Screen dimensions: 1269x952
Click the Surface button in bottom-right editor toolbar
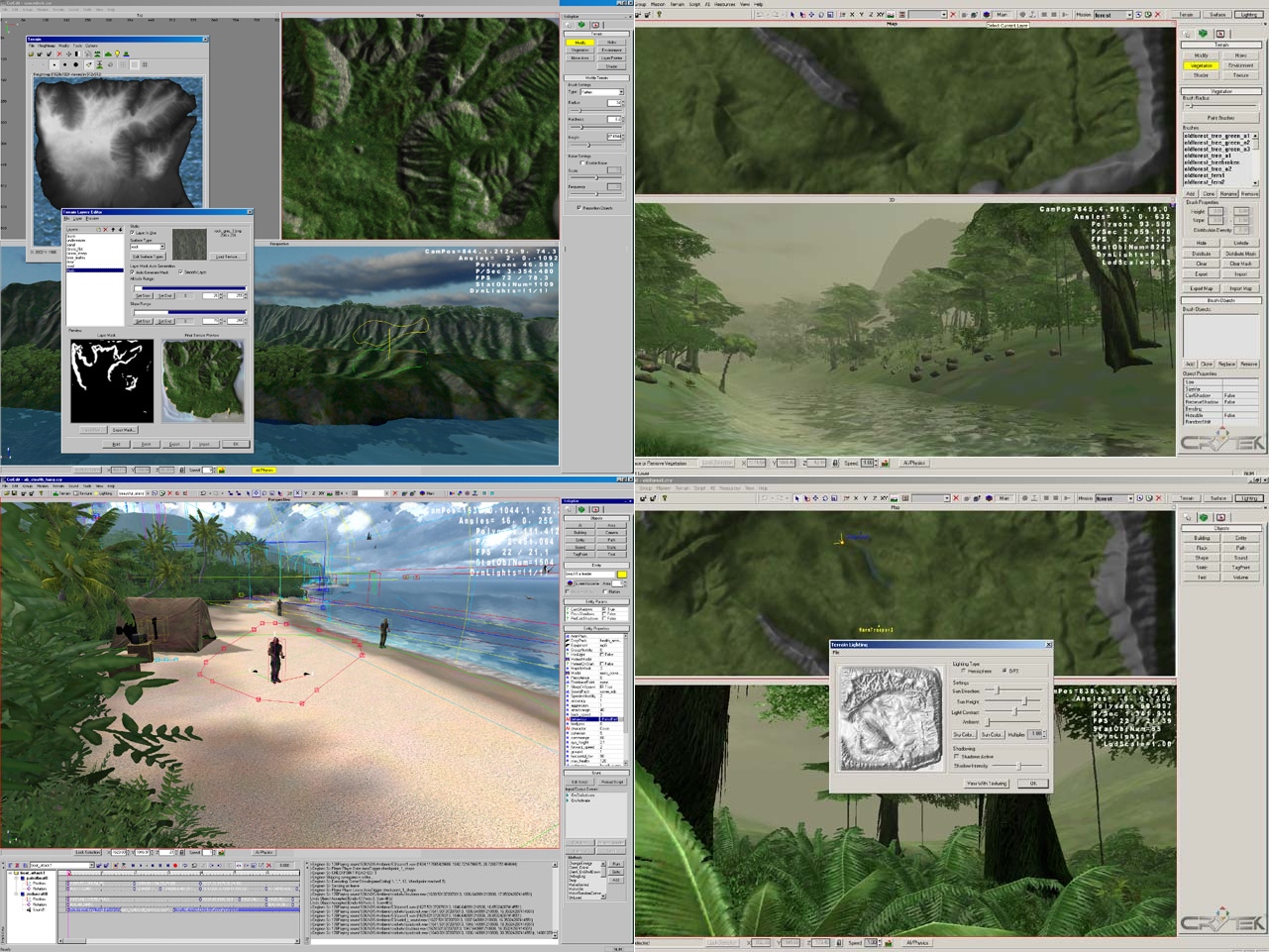click(1218, 498)
